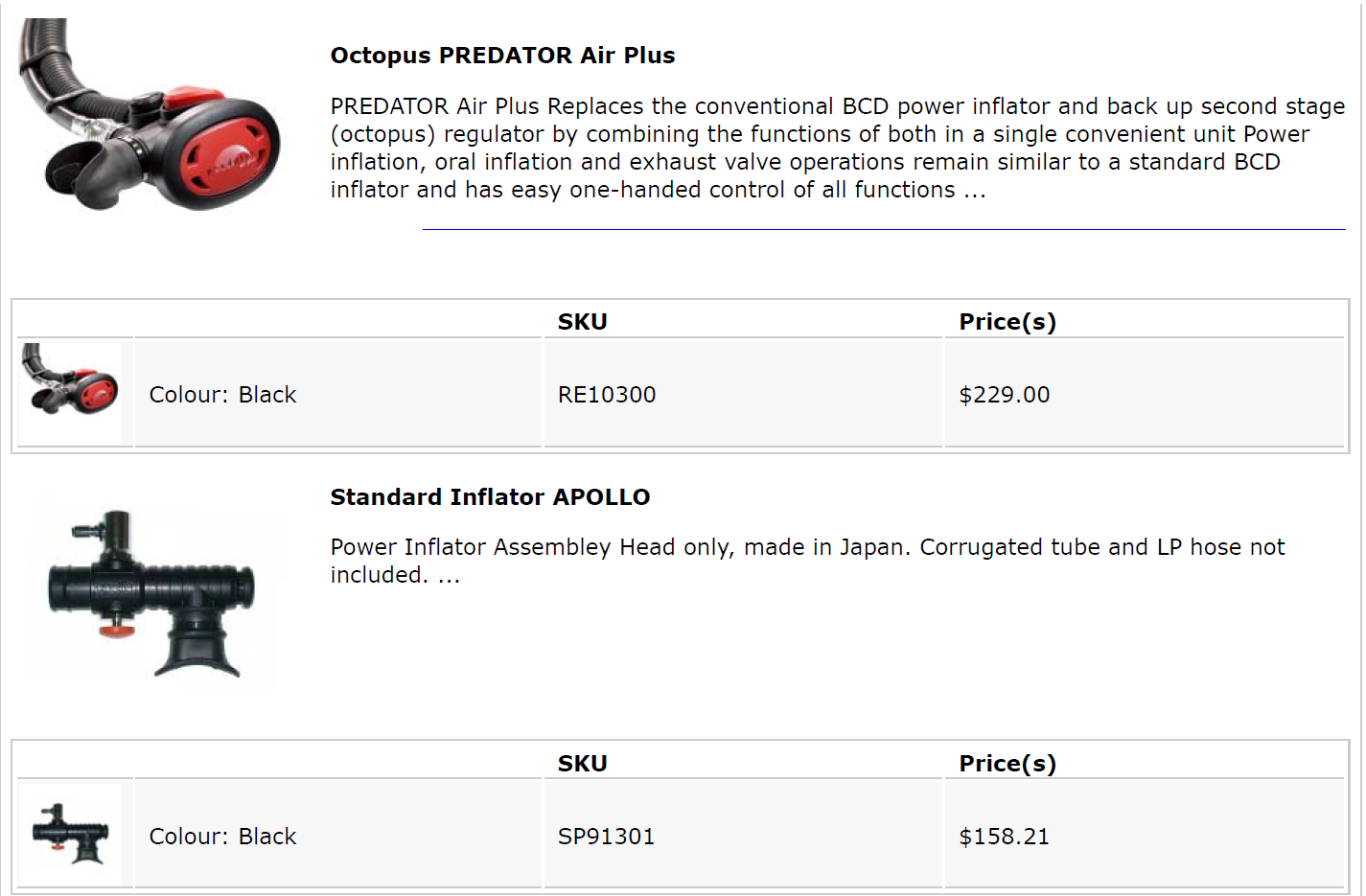
Task: Click the Standard Inflator APOLLO title
Action: click(x=490, y=497)
